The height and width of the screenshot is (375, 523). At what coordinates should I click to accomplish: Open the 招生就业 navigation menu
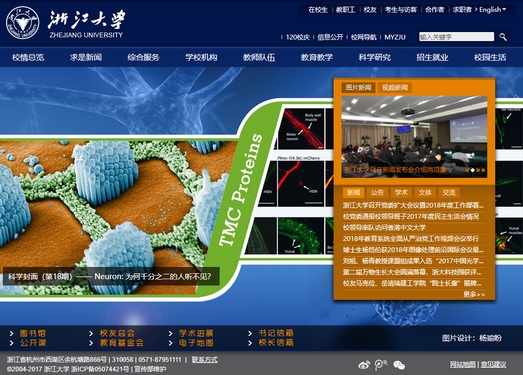(x=432, y=57)
